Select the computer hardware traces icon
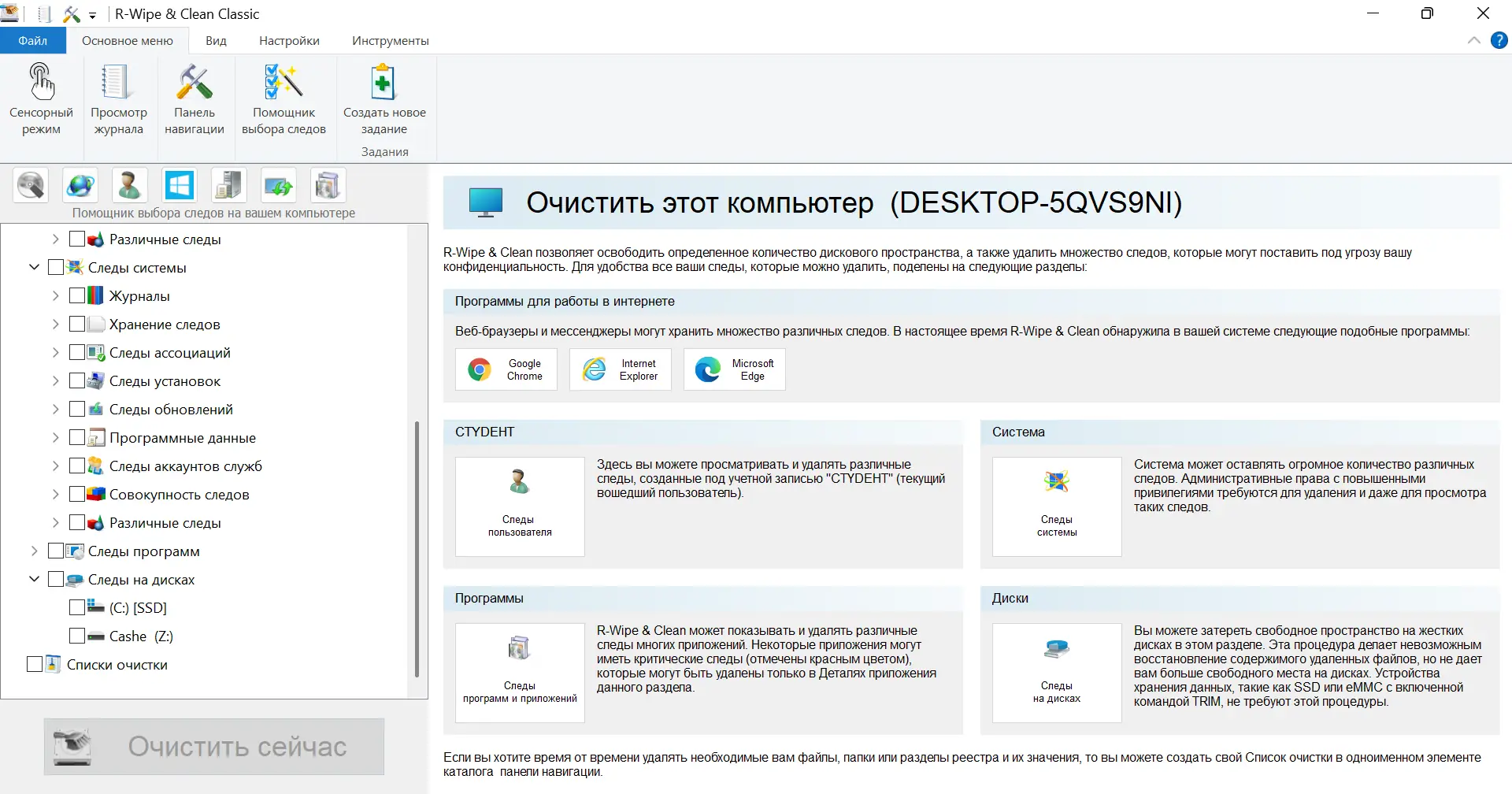The width and height of the screenshot is (1512, 794). [228, 185]
